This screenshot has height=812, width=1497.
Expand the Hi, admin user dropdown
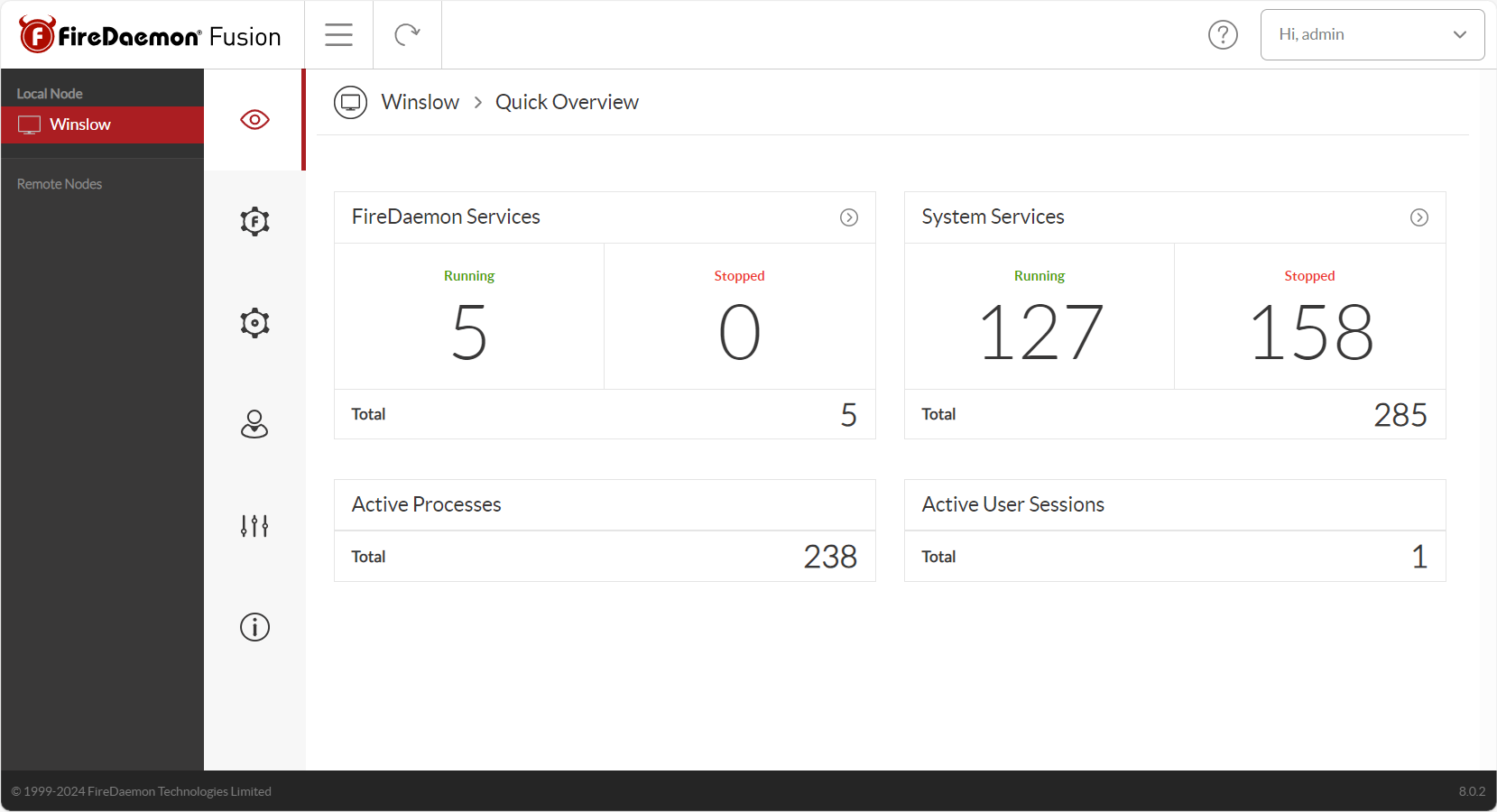pyautogui.click(x=1372, y=34)
